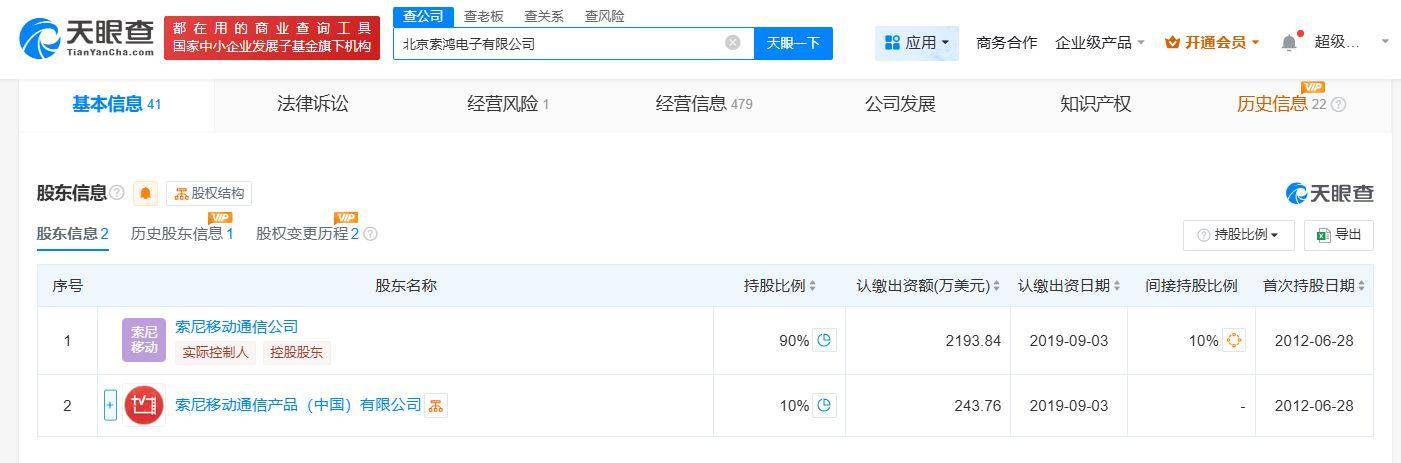Open 索尼移动通信公司 shareholder link
Image resolution: width=1401 pixels, height=463 pixels.
[x=236, y=327]
